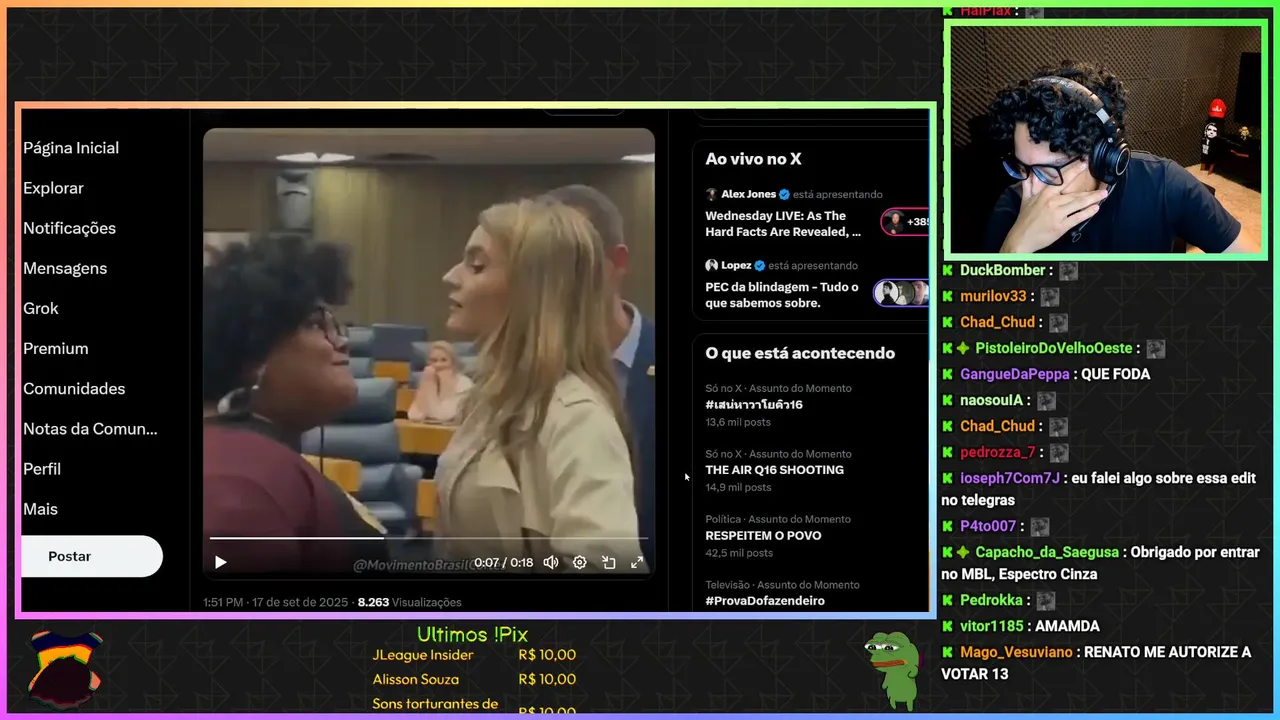
Task: Open Notificações in sidebar
Action: (x=69, y=228)
